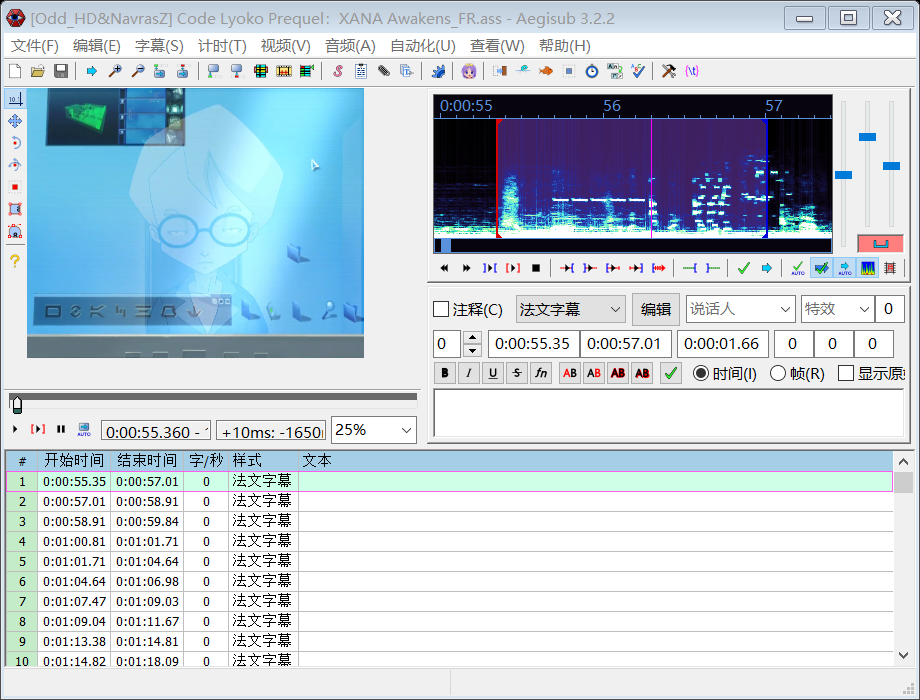Open the Spell Checker icon
Viewport: 920px width, 700px height.
coord(638,72)
